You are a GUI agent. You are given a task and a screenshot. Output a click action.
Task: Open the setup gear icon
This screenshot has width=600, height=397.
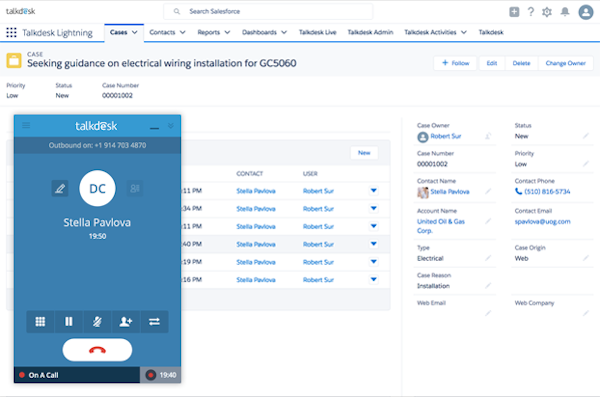click(547, 12)
